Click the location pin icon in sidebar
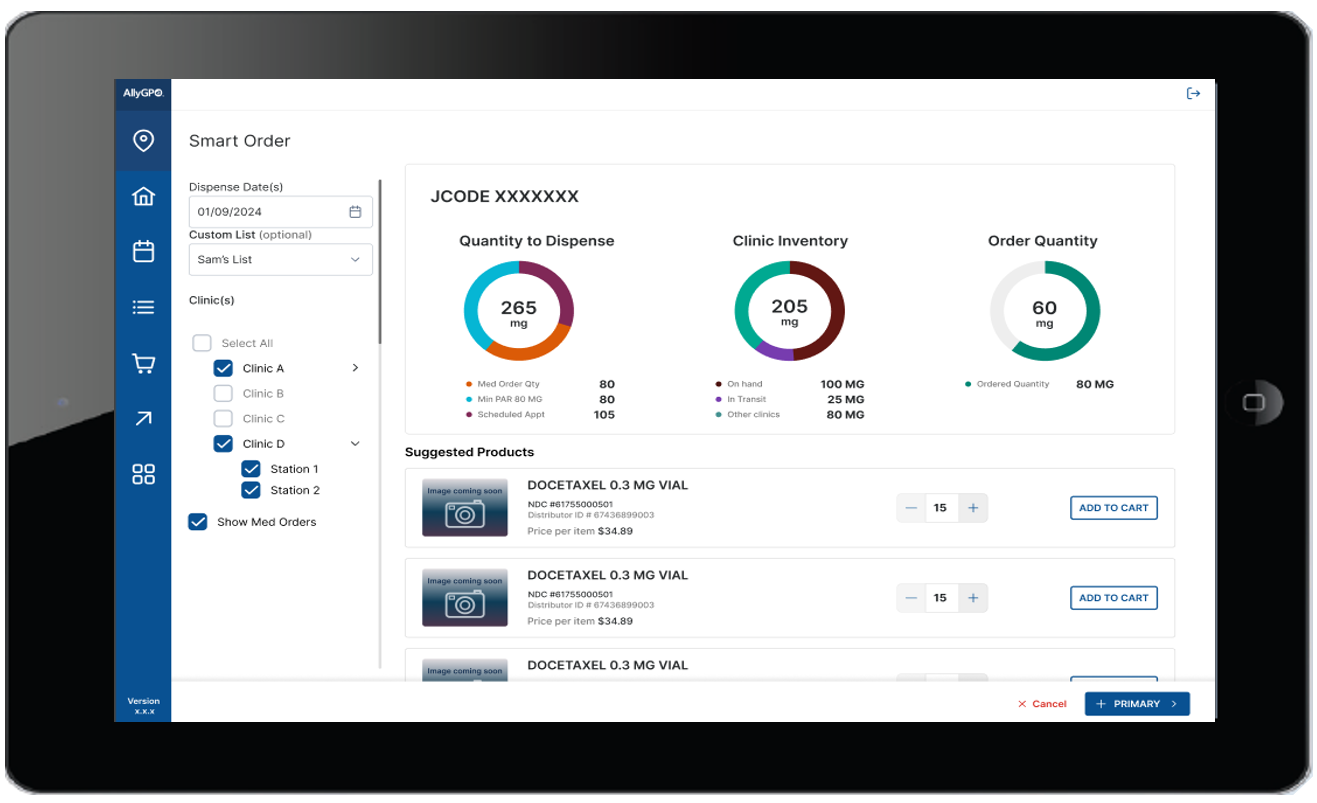Screen dimensions: 1317x803 pos(143,141)
